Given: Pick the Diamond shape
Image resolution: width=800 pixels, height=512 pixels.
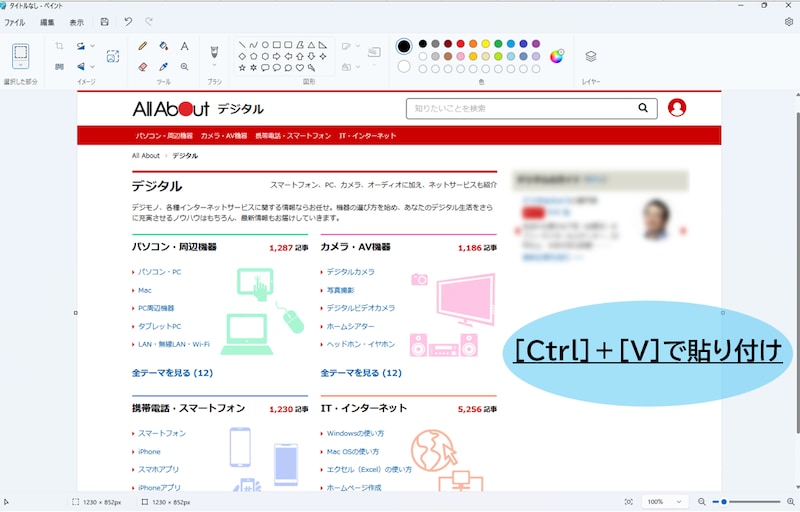Looking at the screenshot, I should pos(242,56).
